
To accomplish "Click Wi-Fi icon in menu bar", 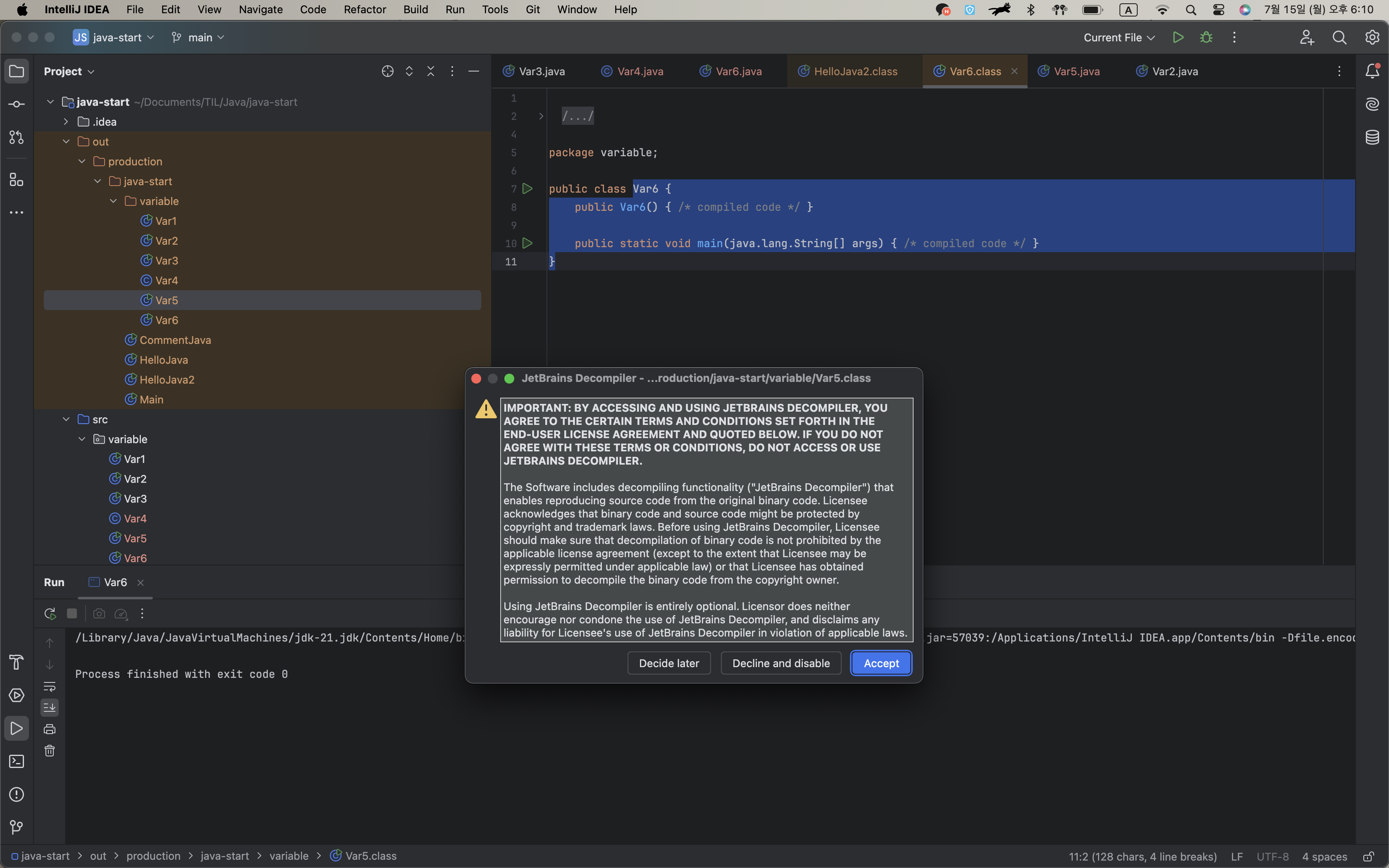I will (1162, 9).
